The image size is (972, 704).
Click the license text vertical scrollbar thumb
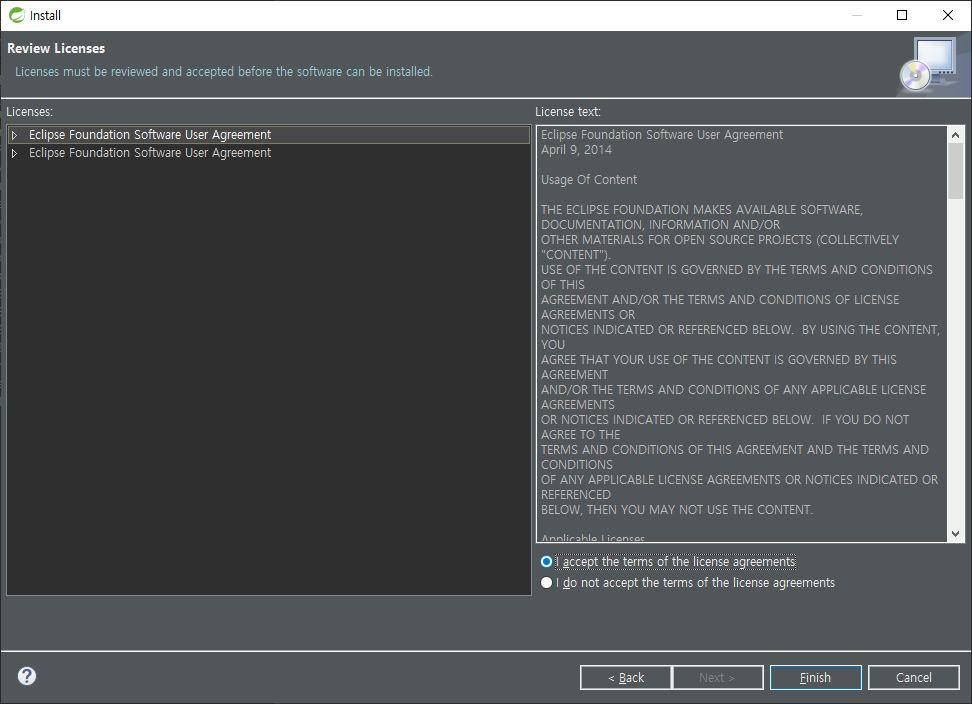pos(955,171)
